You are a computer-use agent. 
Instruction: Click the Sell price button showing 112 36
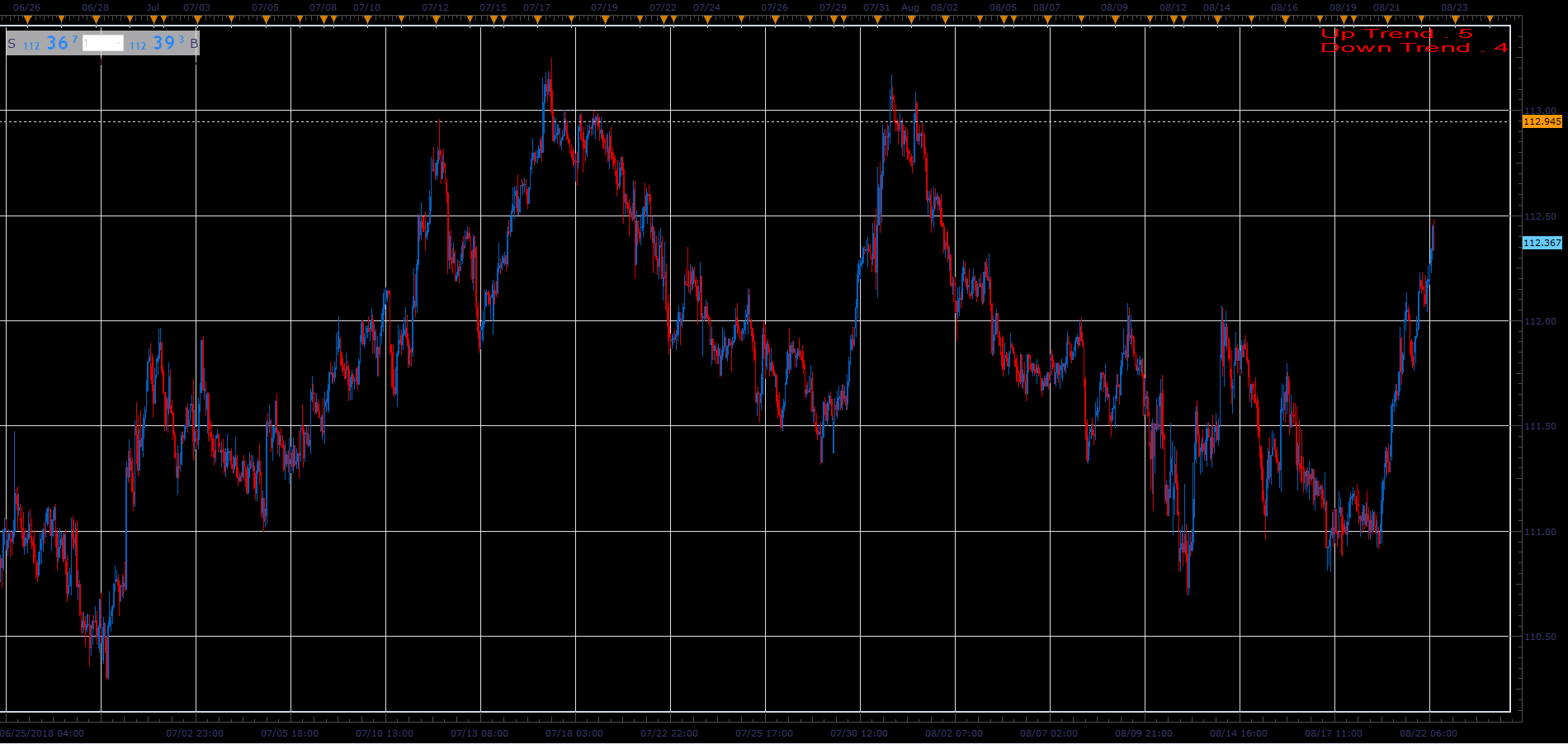43,43
